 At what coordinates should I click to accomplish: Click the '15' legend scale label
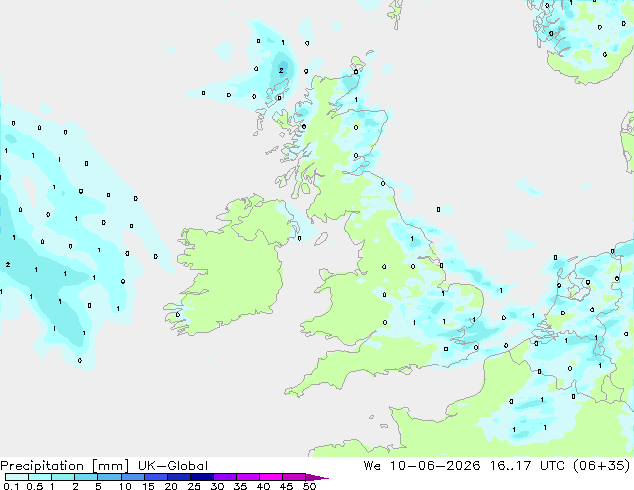148,486
